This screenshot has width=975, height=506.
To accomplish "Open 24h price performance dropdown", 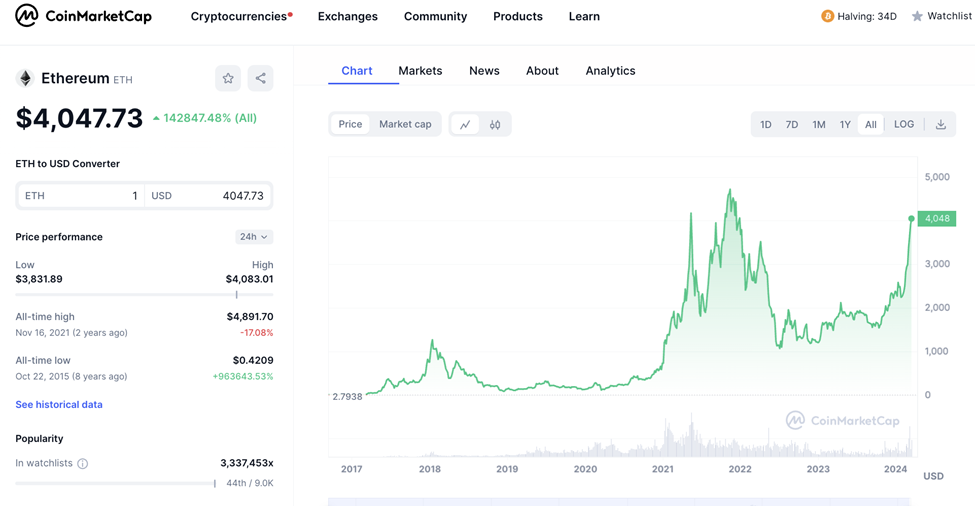I will click(254, 237).
